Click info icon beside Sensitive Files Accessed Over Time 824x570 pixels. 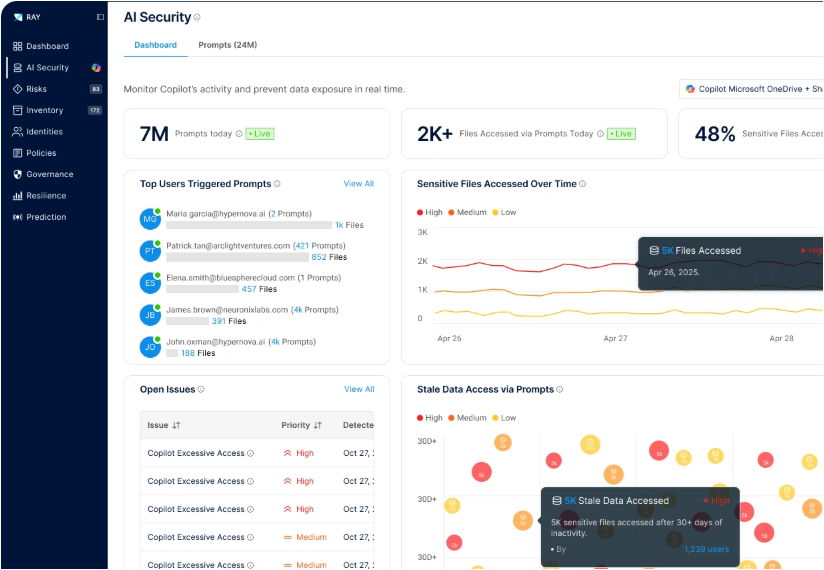click(x=582, y=184)
